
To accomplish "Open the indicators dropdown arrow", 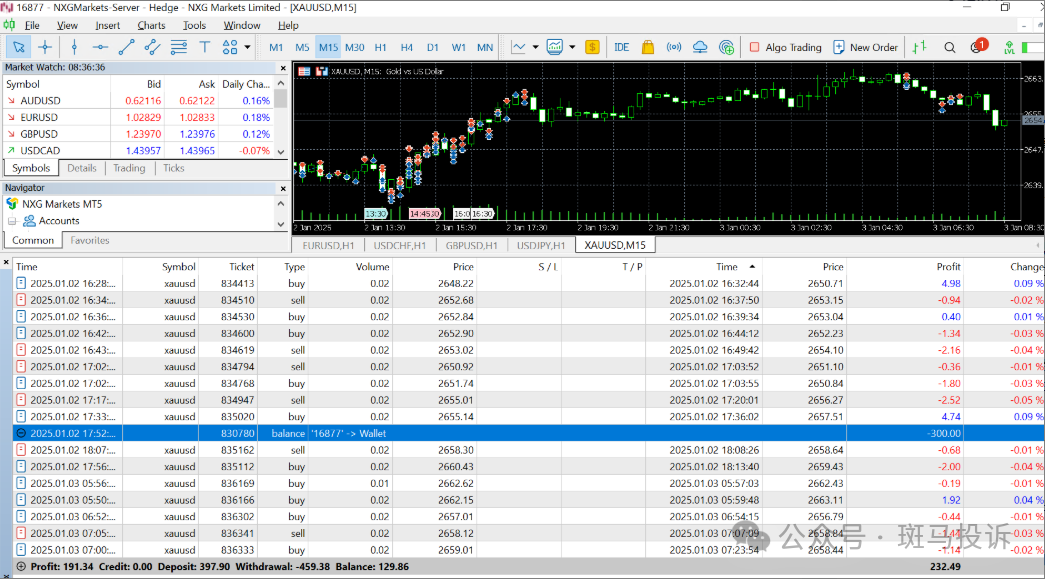I will tap(572, 47).
